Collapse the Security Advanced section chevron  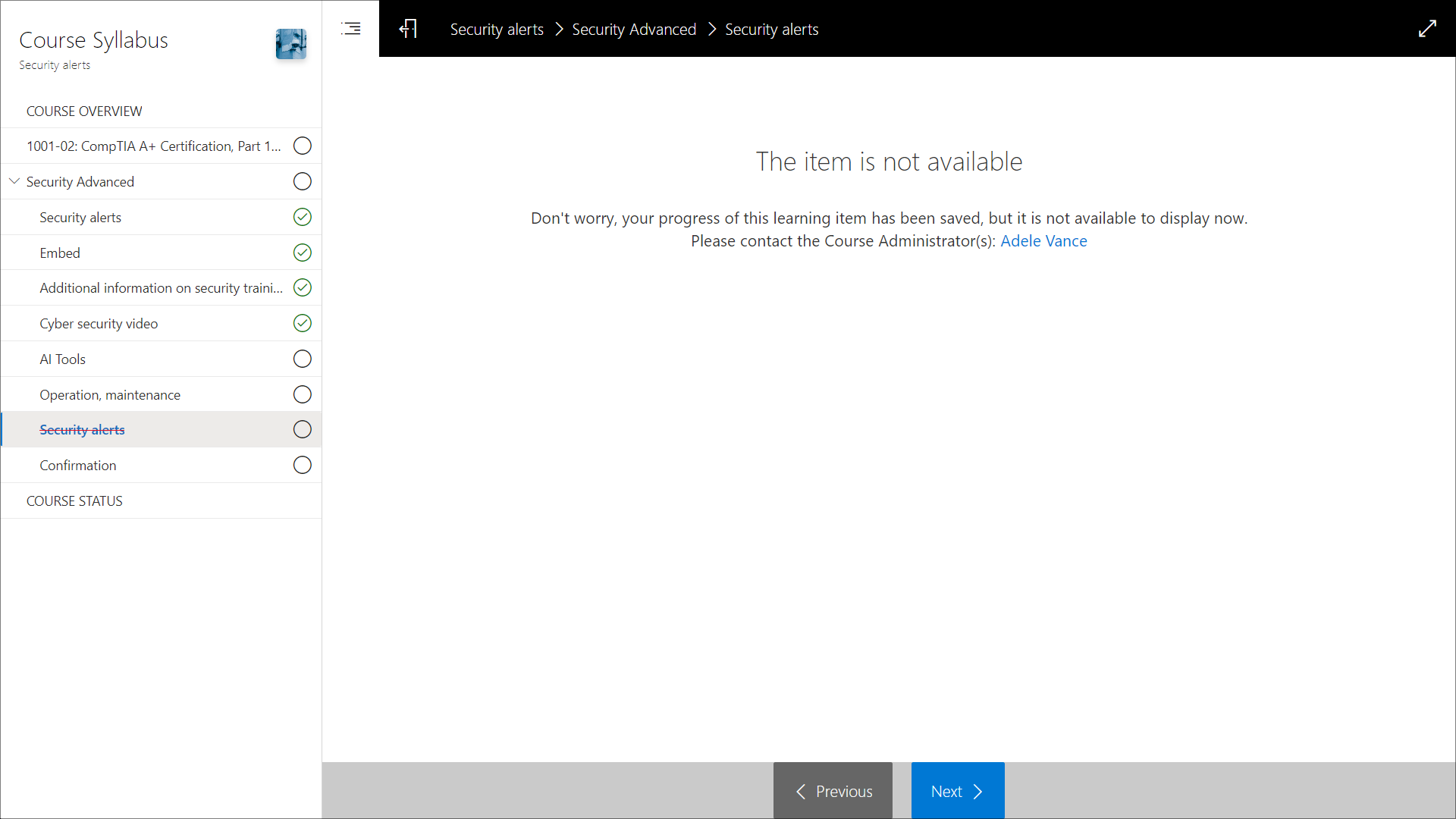click(14, 181)
